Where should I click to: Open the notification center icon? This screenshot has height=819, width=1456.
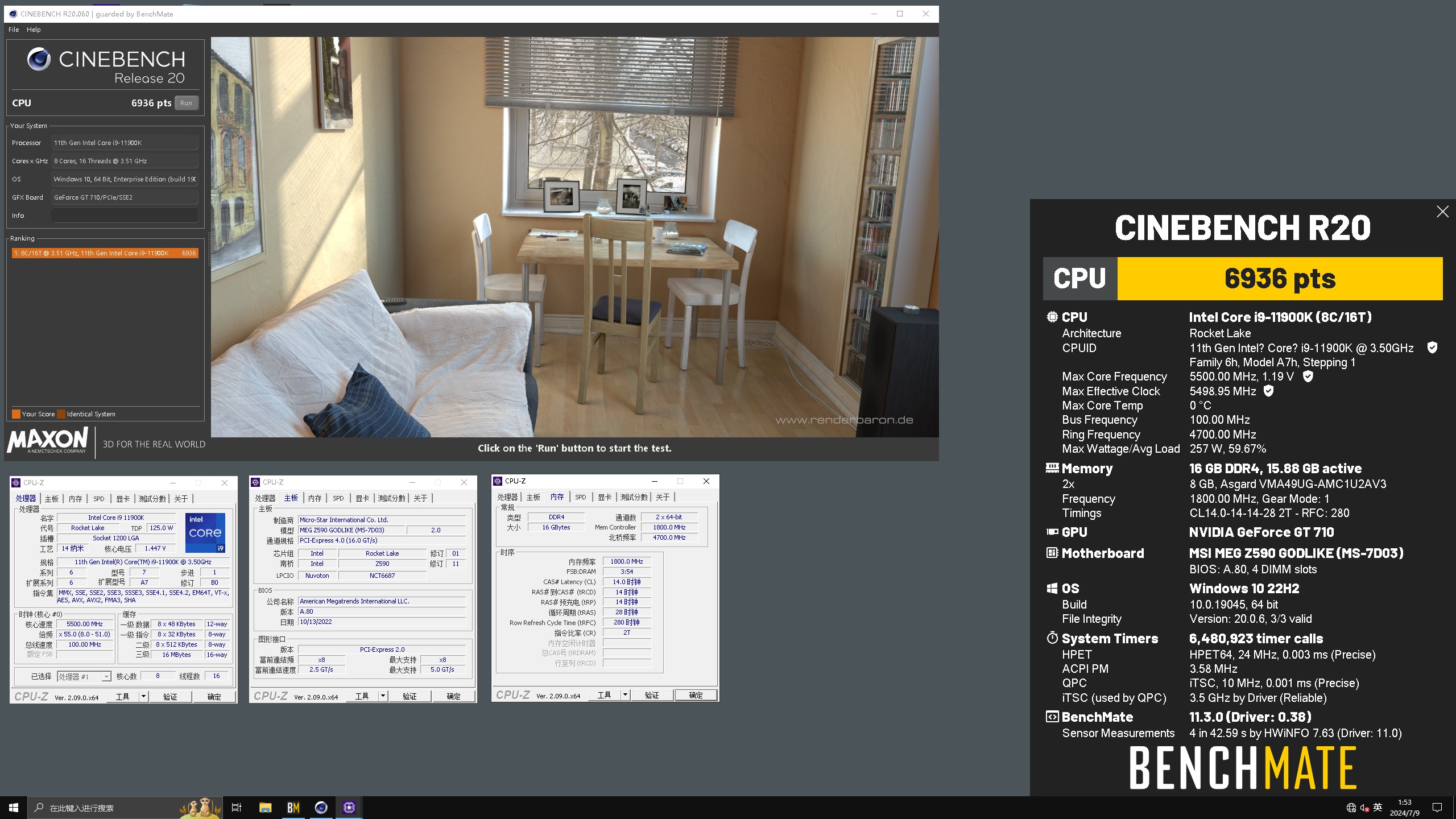(x=1437, y=808)
